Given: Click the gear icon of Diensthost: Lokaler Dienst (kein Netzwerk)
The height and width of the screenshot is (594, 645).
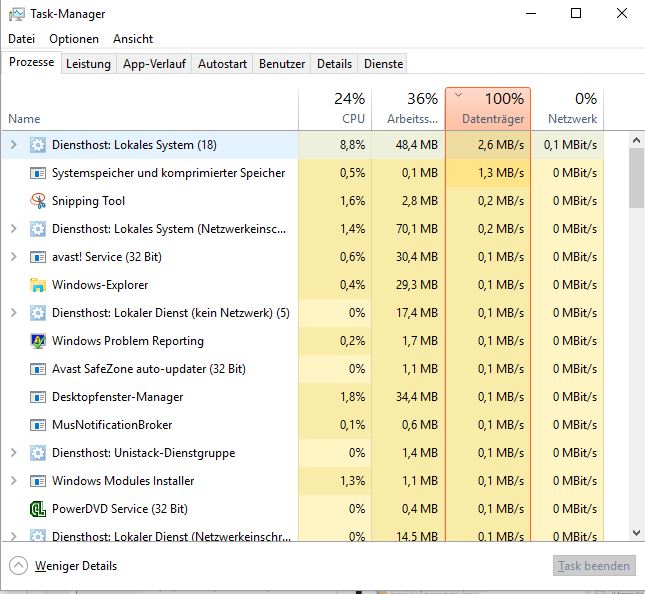Looking at the screenshot, I should (x=38, y=313).
